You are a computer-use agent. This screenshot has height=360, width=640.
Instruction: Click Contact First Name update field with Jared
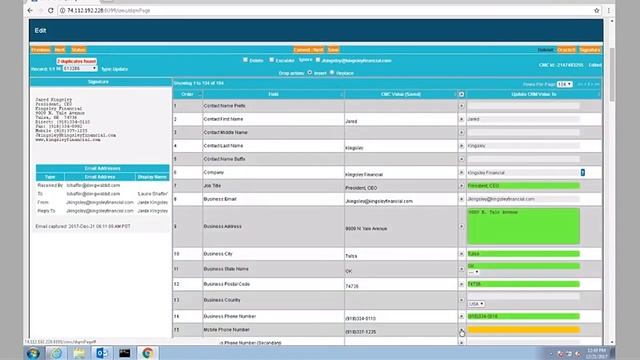pos(524,119)
